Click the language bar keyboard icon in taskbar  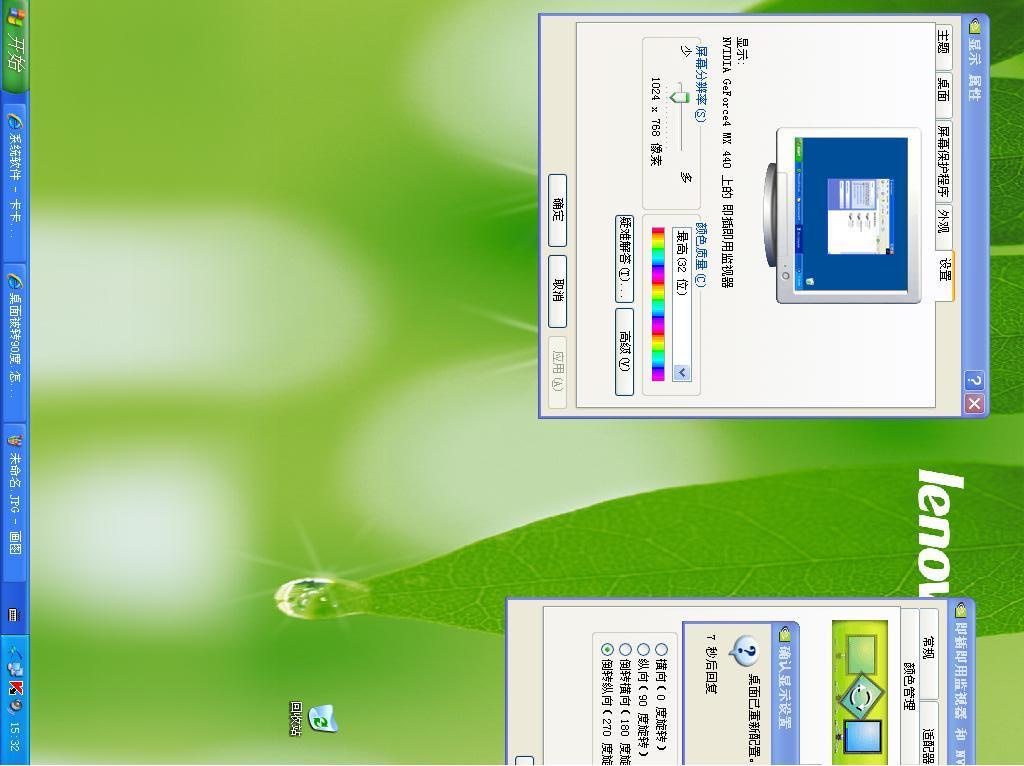tap(14, 614)
